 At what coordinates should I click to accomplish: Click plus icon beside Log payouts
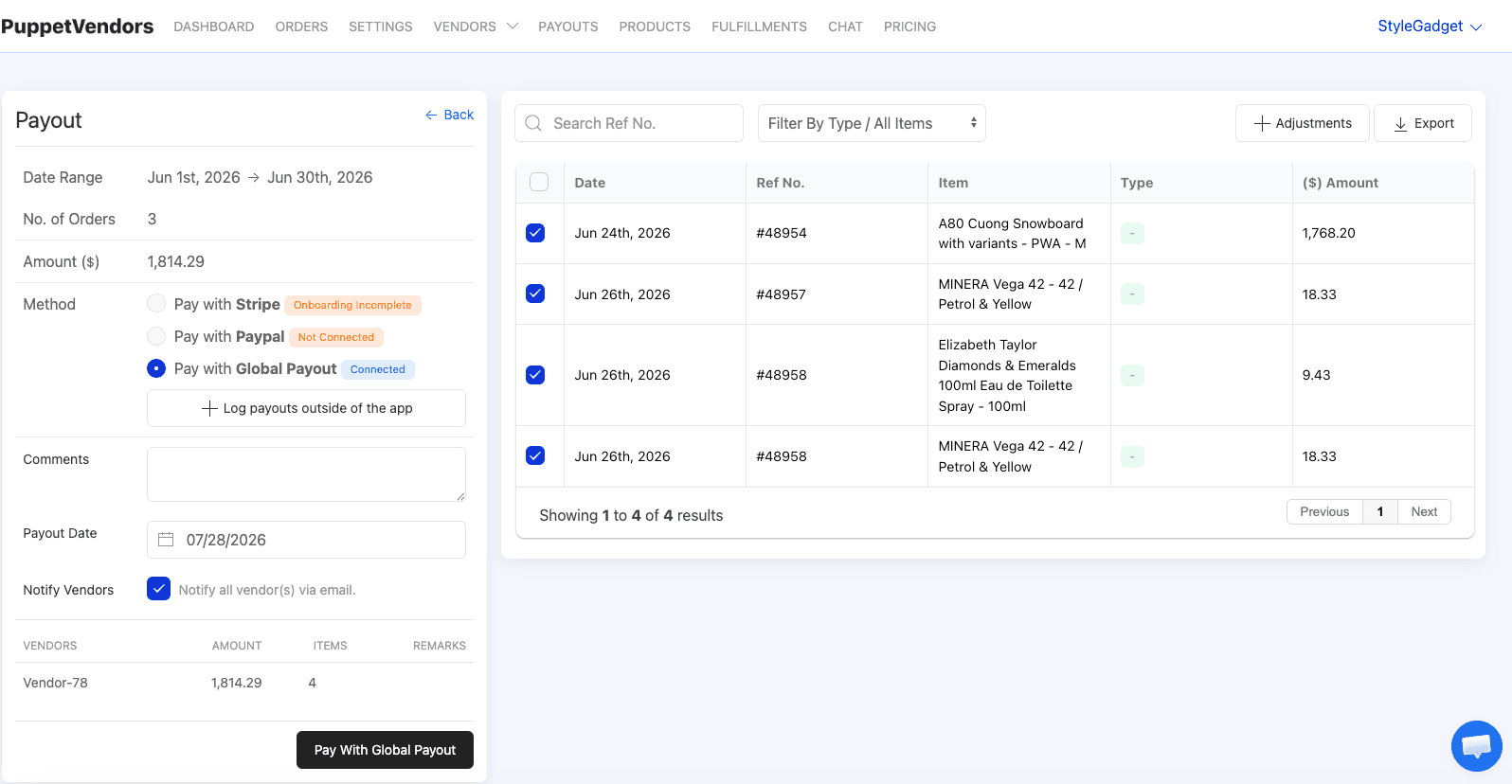pyautogui.click(x=209, y=408)
